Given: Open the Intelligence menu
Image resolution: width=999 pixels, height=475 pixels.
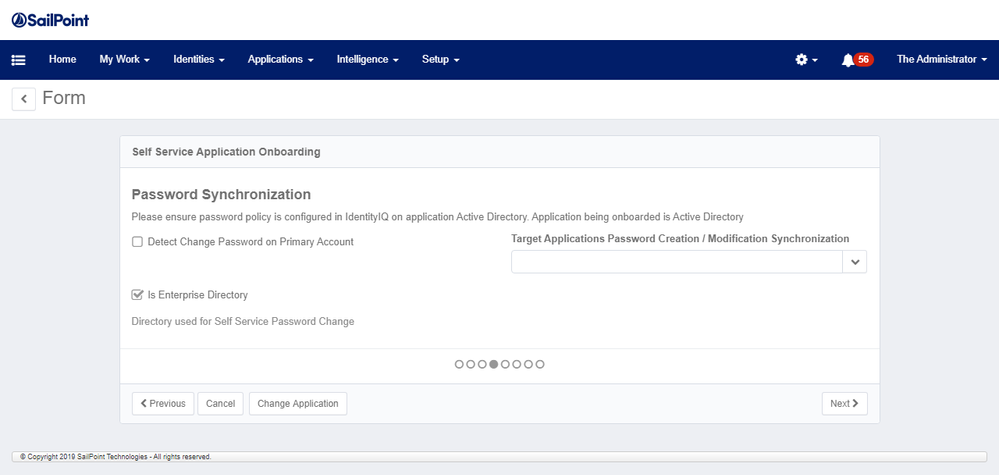Looking at the screenshot, I should (x=367, y=60).
